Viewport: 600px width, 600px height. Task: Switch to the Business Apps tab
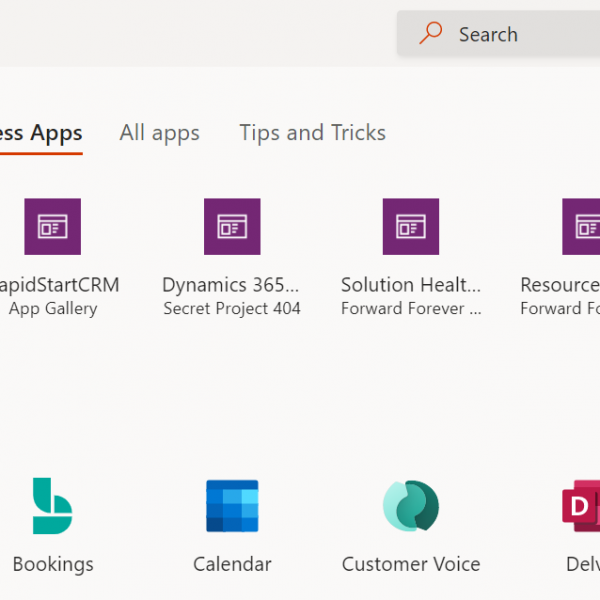tap(41, 133)
